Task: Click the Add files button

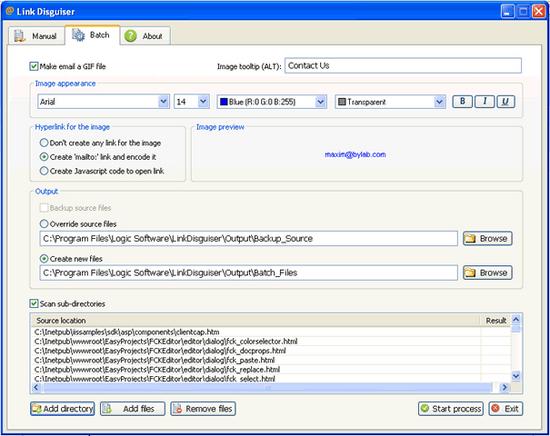Action: coord(133,409)
